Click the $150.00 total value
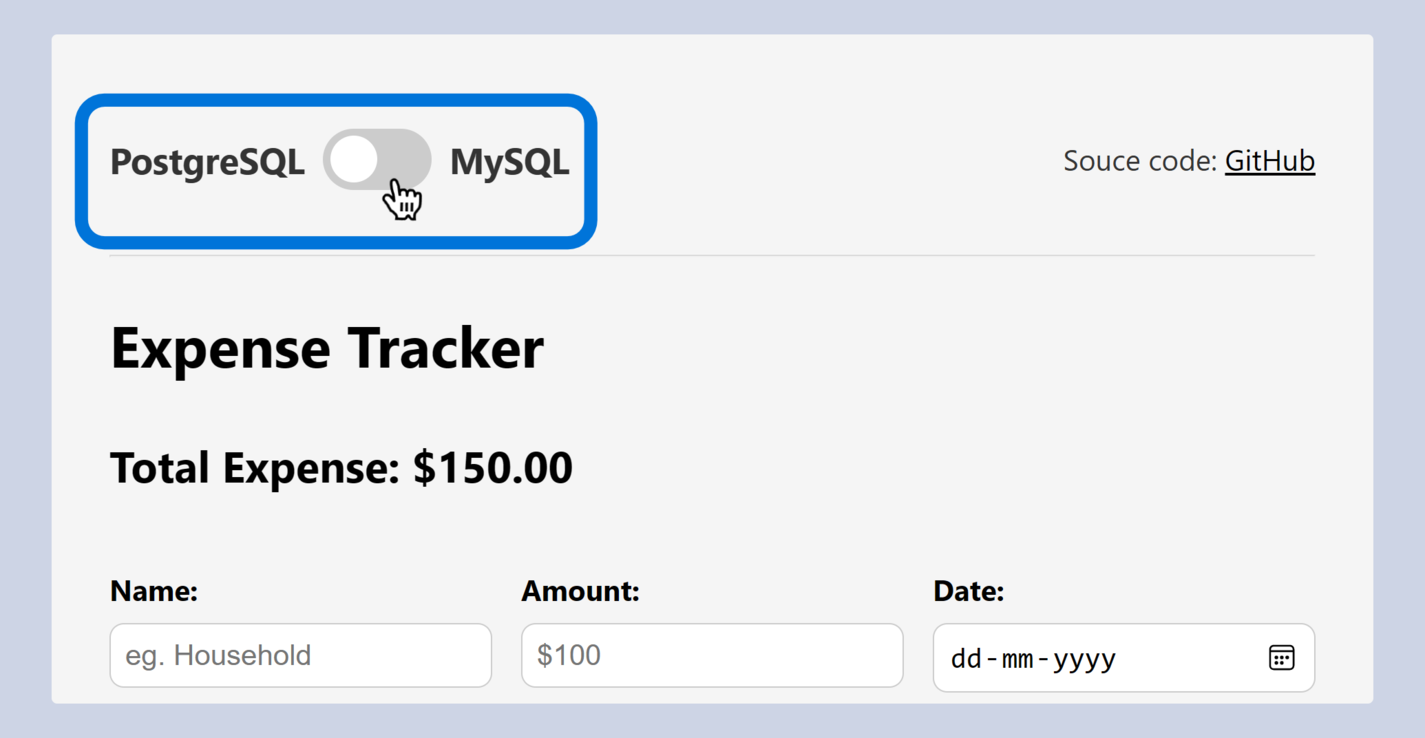 point(493,468)
